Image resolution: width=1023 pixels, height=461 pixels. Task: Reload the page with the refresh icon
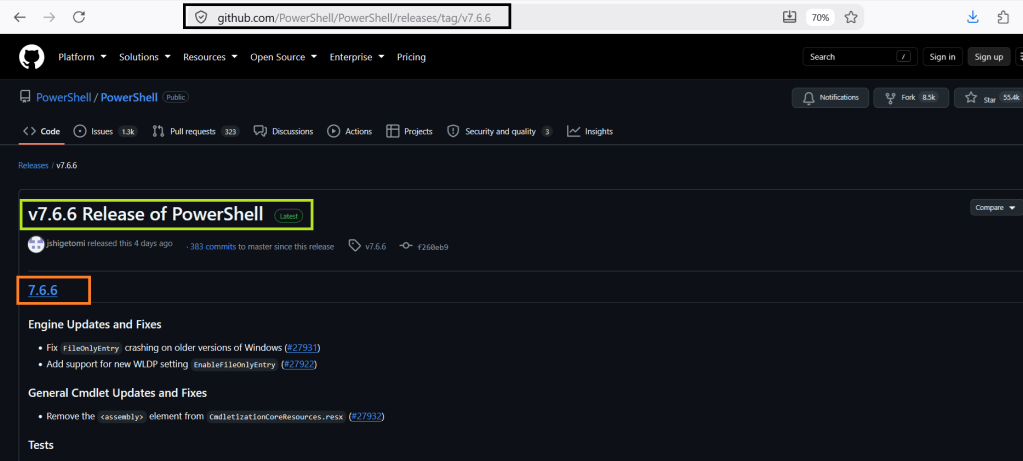[x=79, y=18]
